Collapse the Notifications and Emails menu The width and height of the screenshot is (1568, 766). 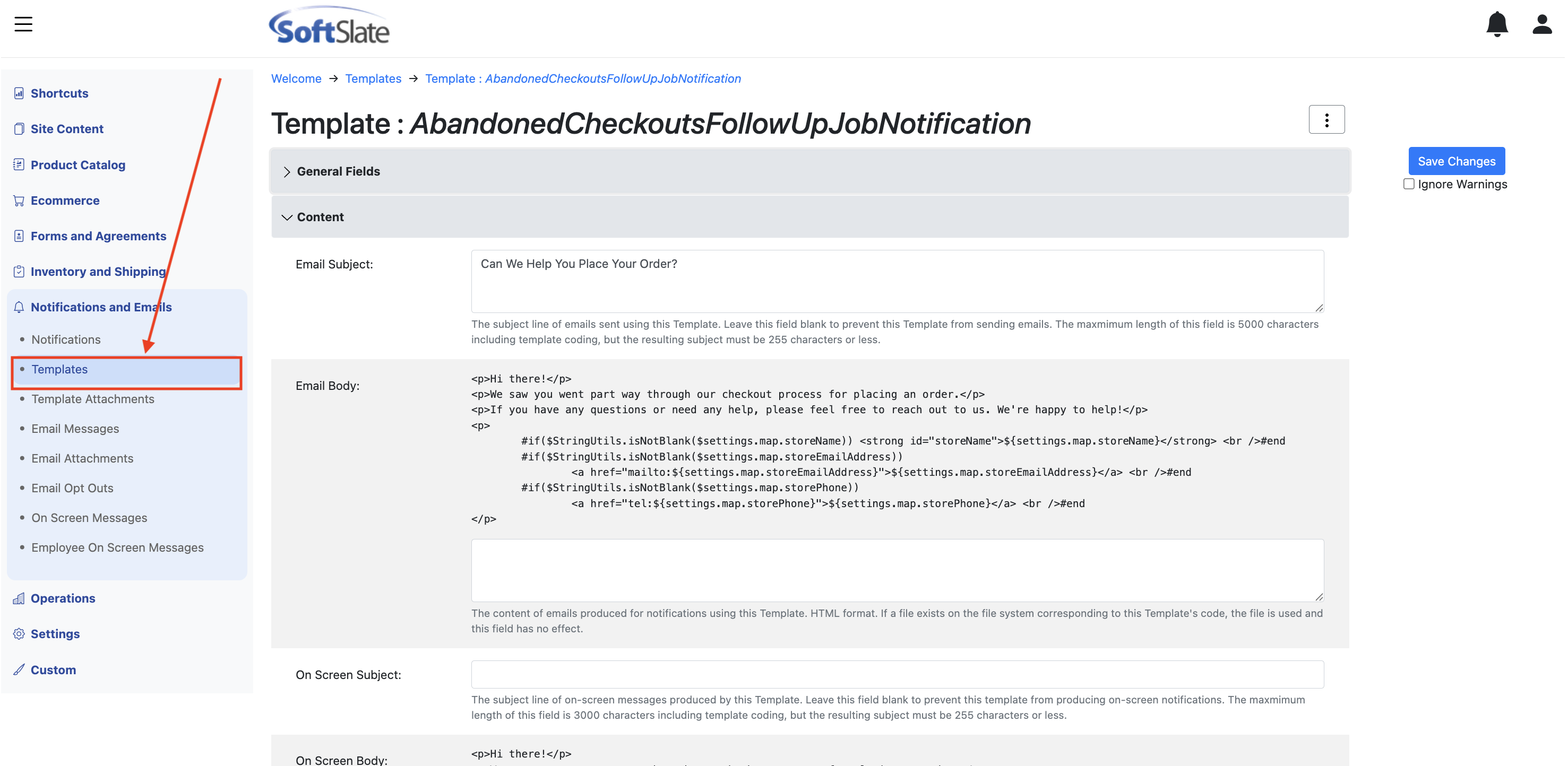coord(101,307)
